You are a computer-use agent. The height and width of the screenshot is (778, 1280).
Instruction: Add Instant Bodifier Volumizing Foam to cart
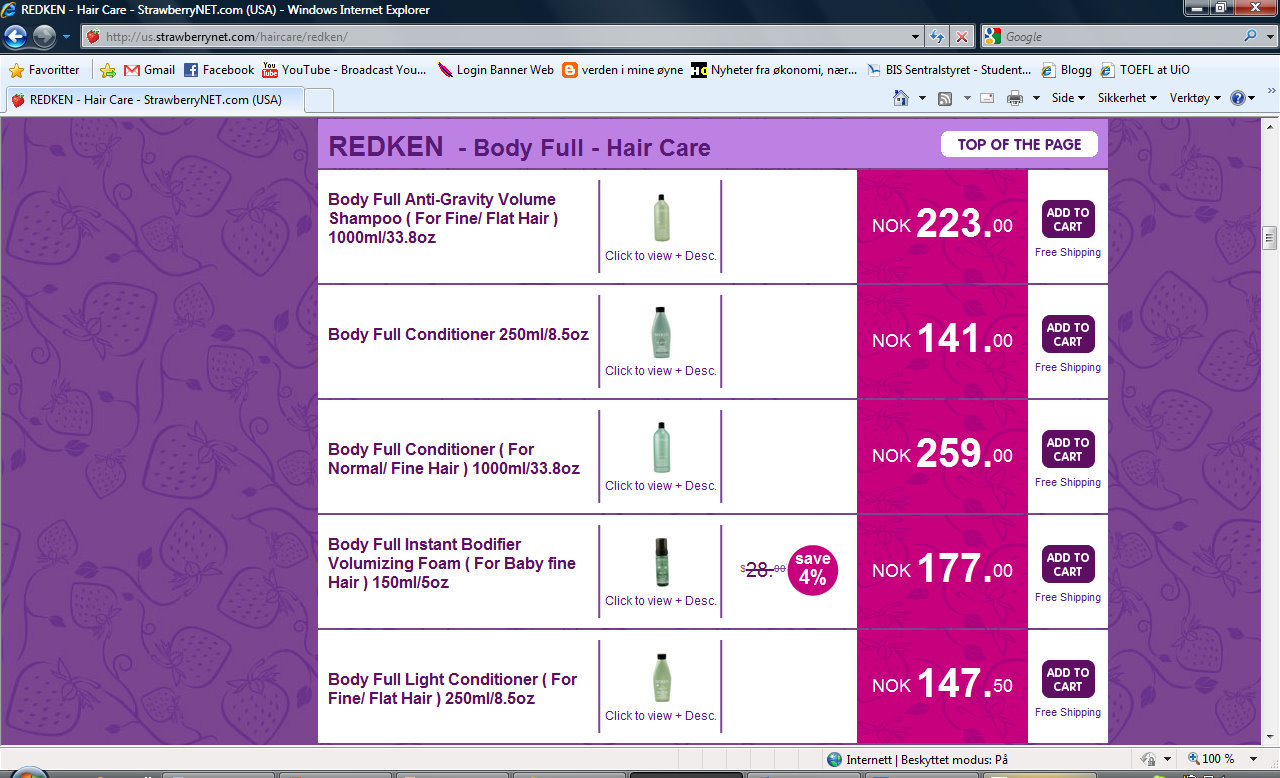[x=1068, y=564]
